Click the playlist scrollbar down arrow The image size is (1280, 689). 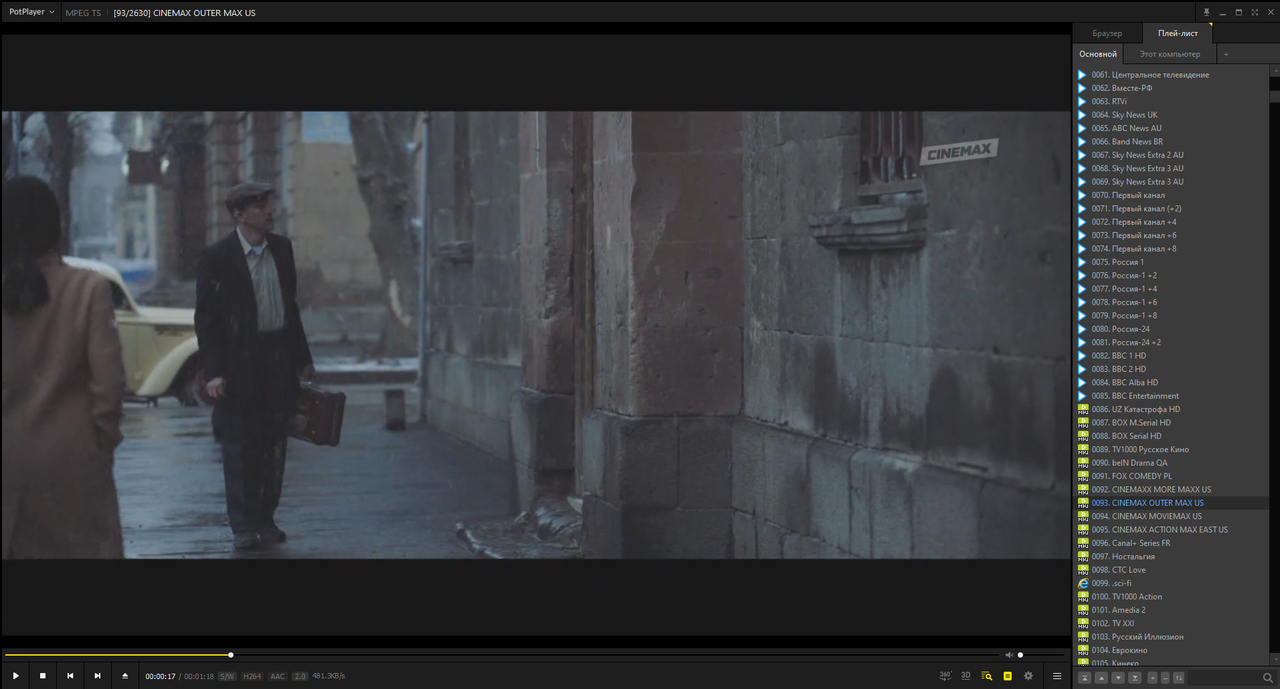(x=1275, y=660)
